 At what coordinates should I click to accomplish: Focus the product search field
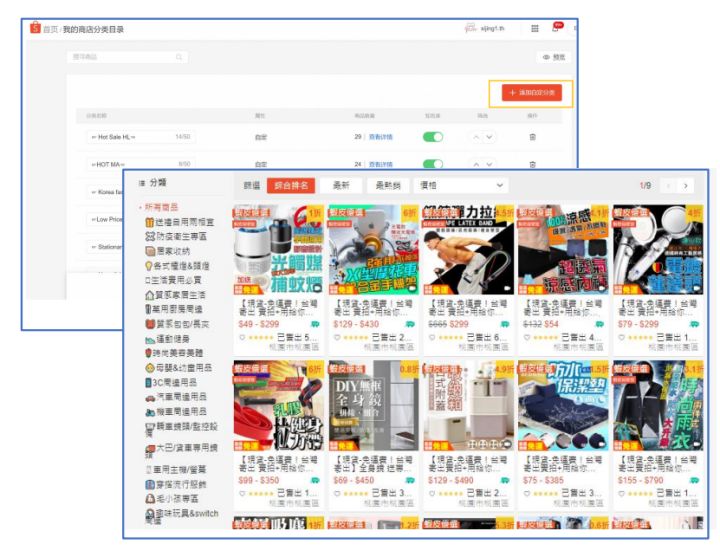127,57
